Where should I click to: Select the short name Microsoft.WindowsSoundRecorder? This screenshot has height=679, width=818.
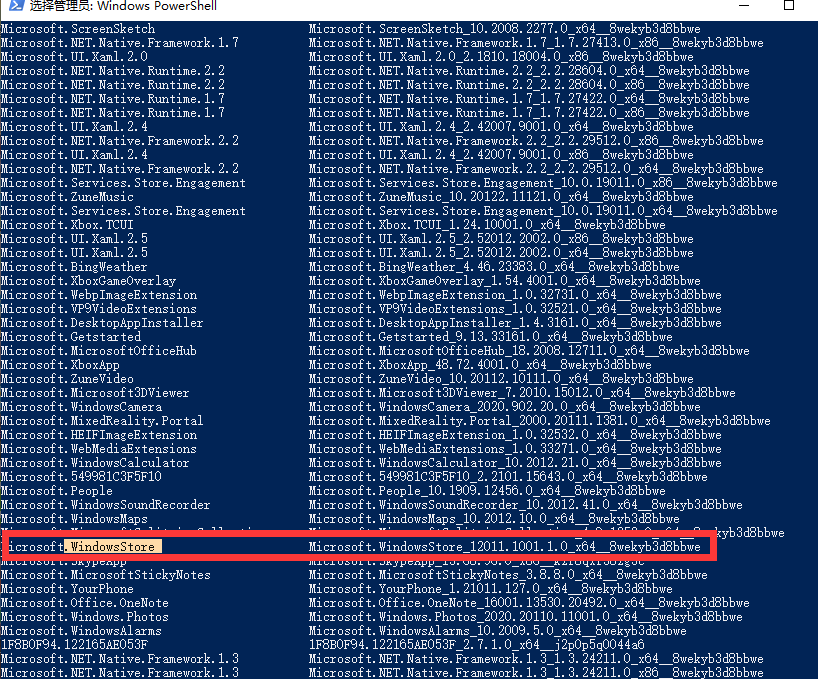click(106, 506)
